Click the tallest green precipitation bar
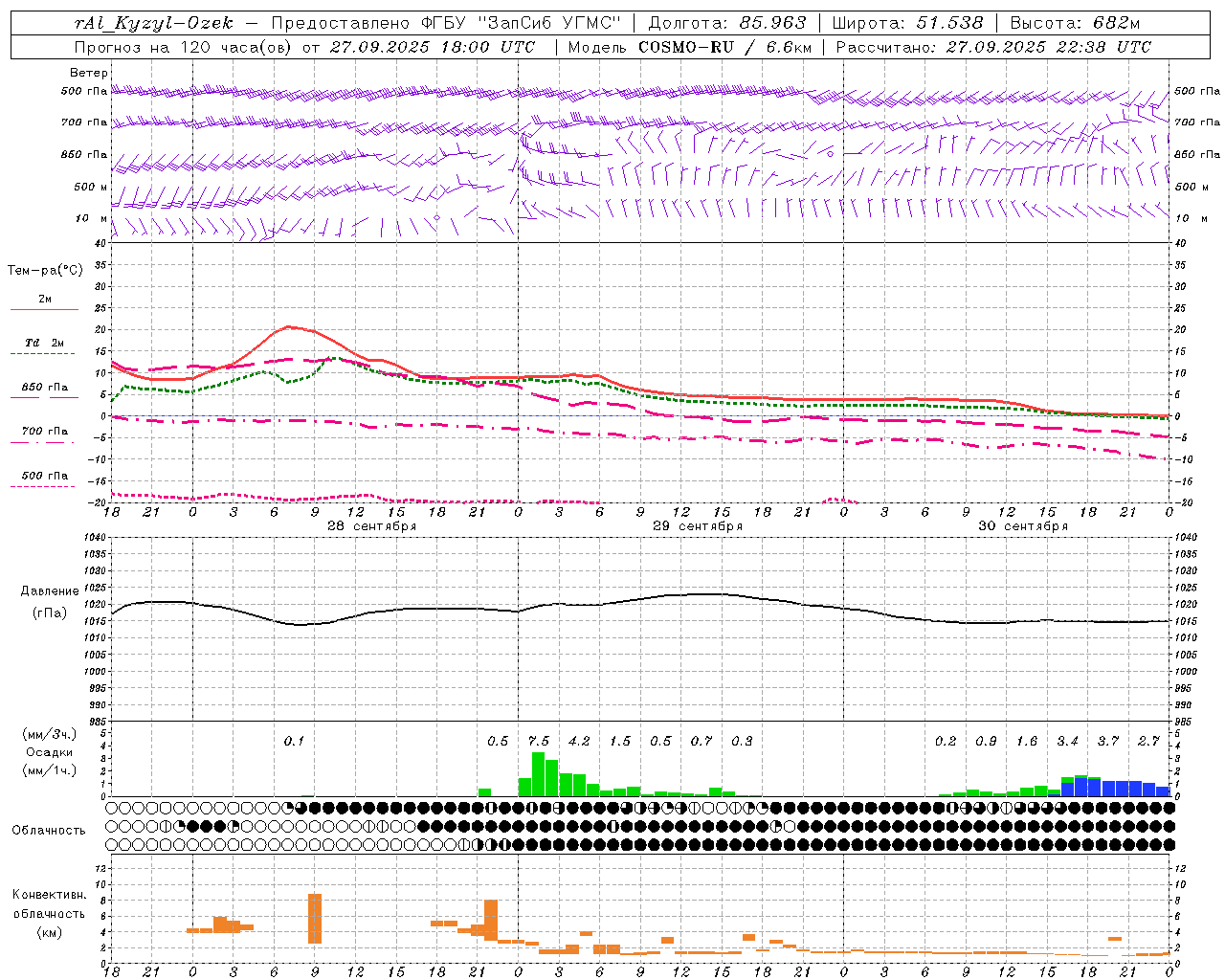Image resolution: width=1225 pixels, height=980 pixels. 538,774
